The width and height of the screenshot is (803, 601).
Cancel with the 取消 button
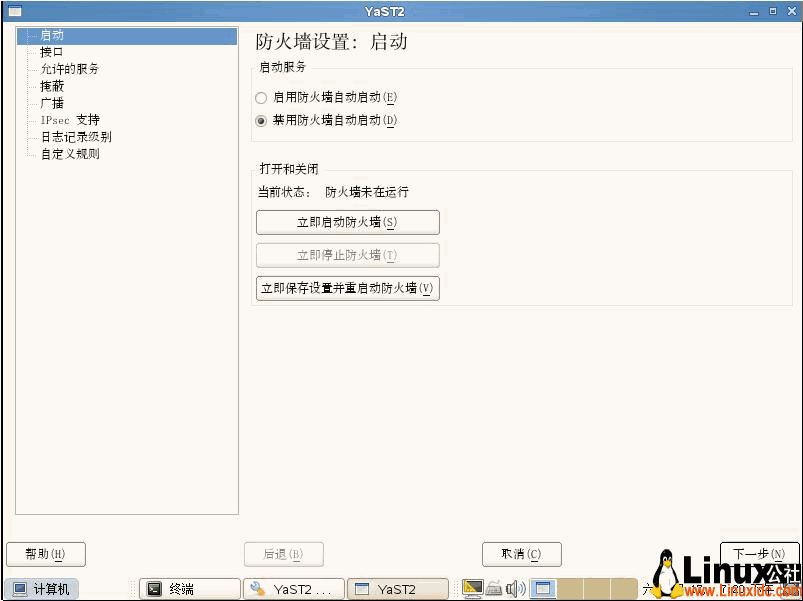[521, 554]
